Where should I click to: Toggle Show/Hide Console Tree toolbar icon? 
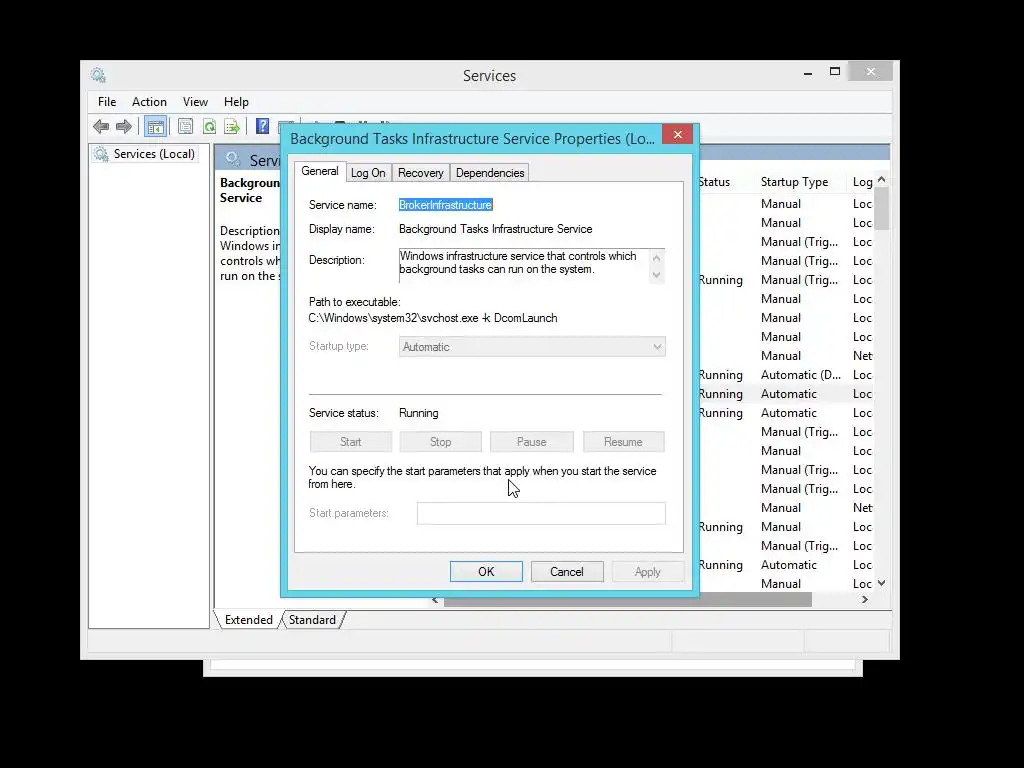tap(155, 127)
